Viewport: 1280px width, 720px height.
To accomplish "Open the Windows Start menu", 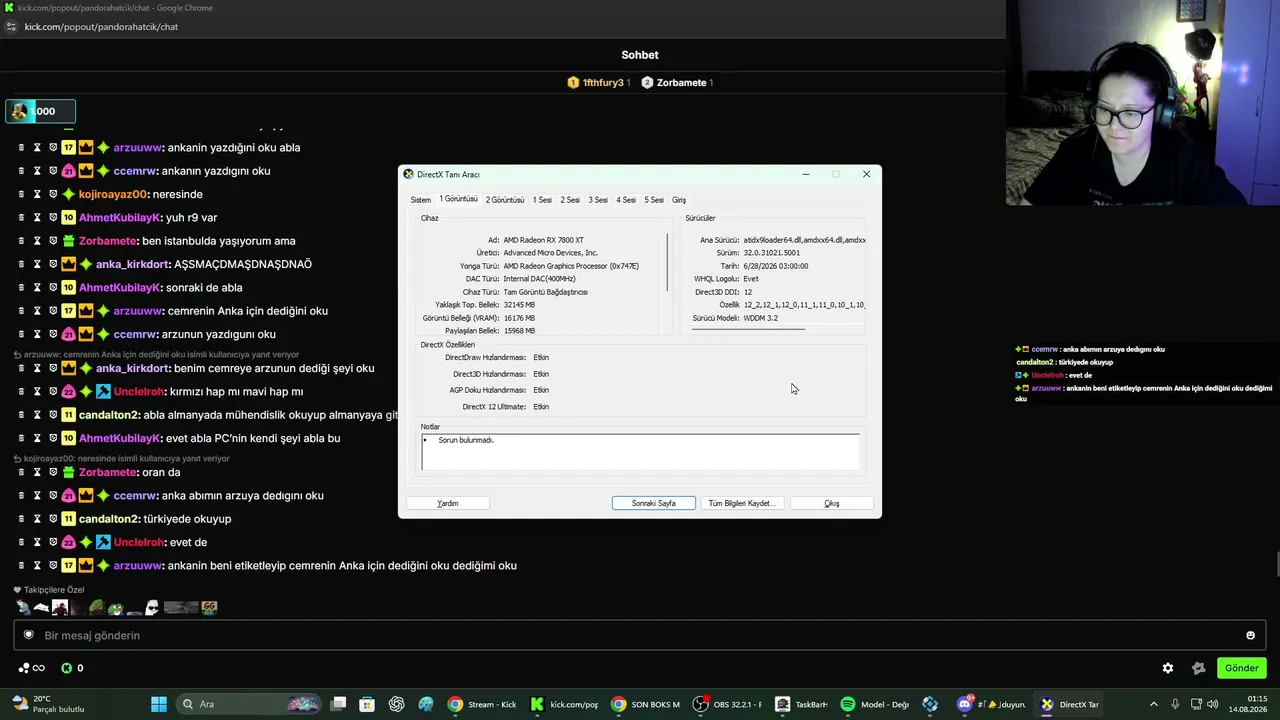I will tap(159, 704).
